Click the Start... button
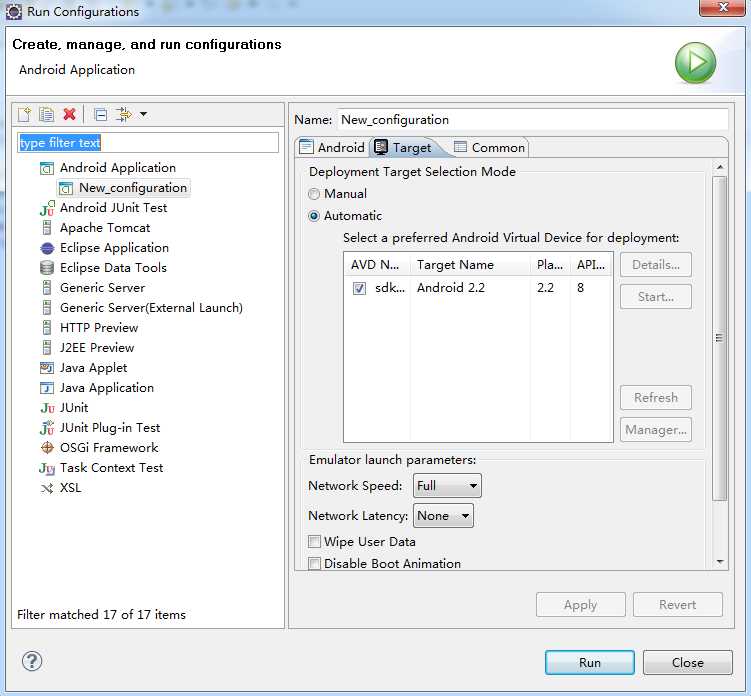Image resolution: width=751 pixels, height=696 pixels. [656, 297]
